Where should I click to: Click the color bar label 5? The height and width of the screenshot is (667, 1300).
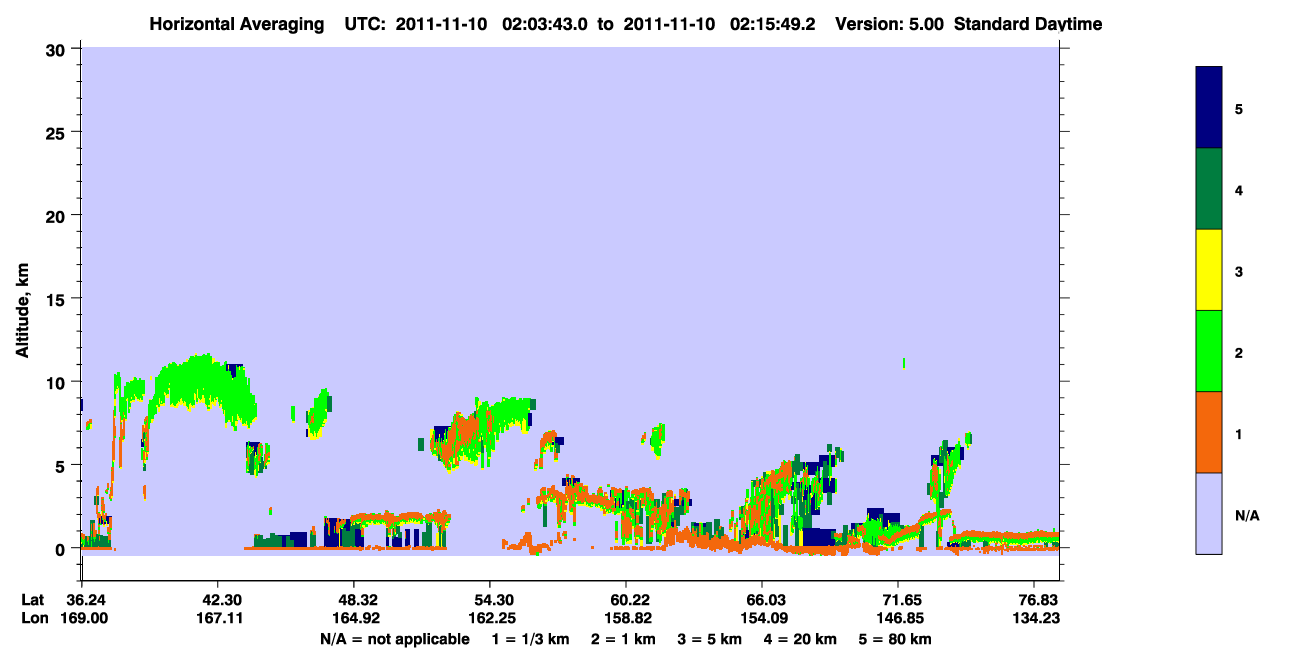point(1239,108)
